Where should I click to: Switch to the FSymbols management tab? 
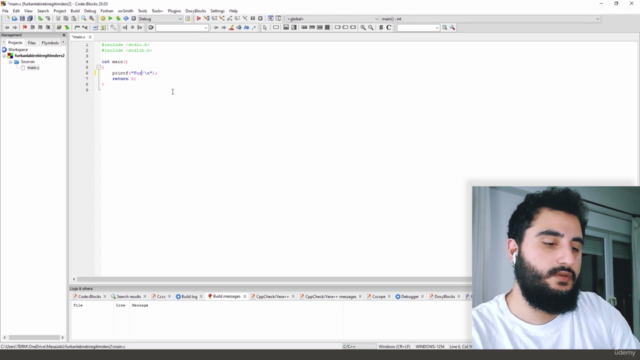(x=50, y=43)
